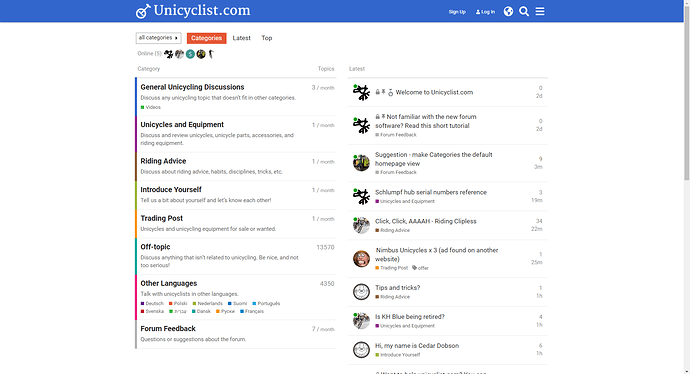
Task: Click Other Languages topic count 4350
Action: [x=327, y=284]
